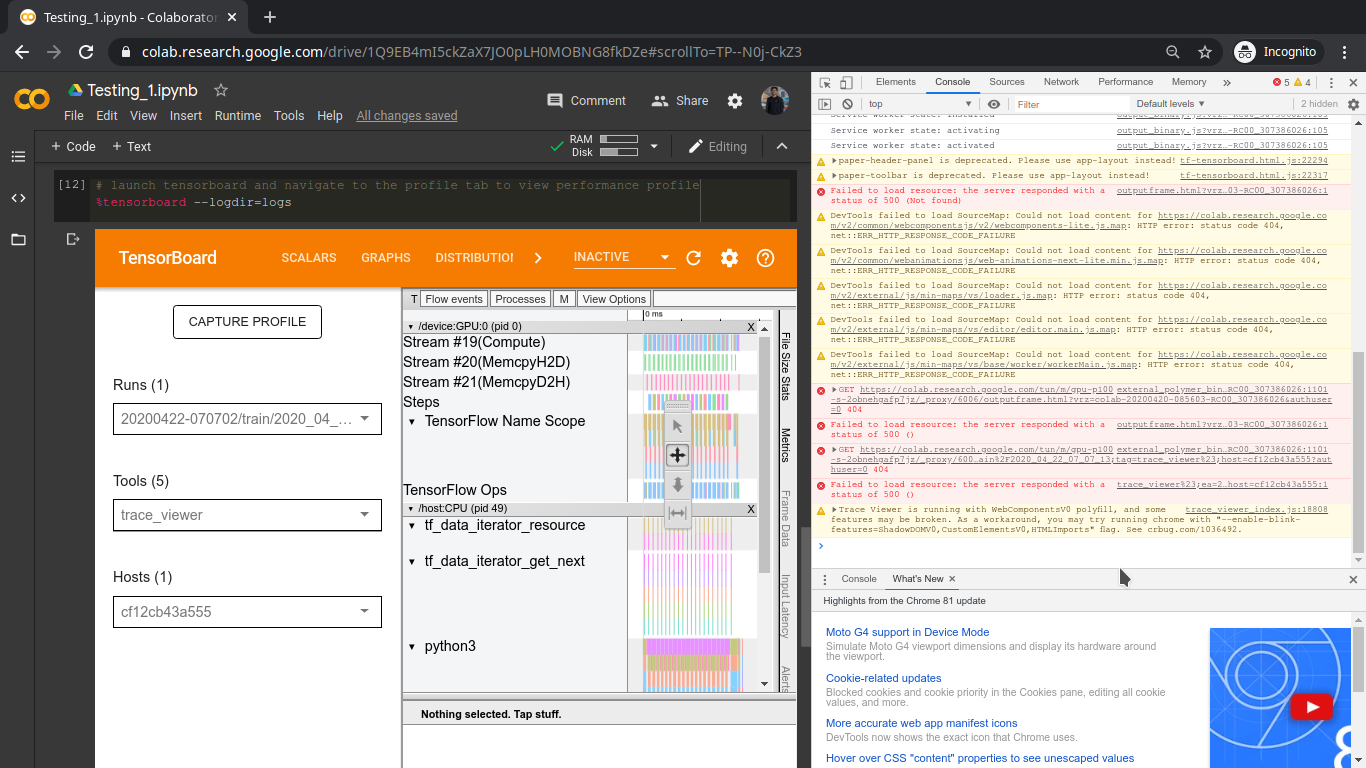Screen dimensions: 1366x768
Task: Open Colab table of contents sidebar
Action: (18, 156)
